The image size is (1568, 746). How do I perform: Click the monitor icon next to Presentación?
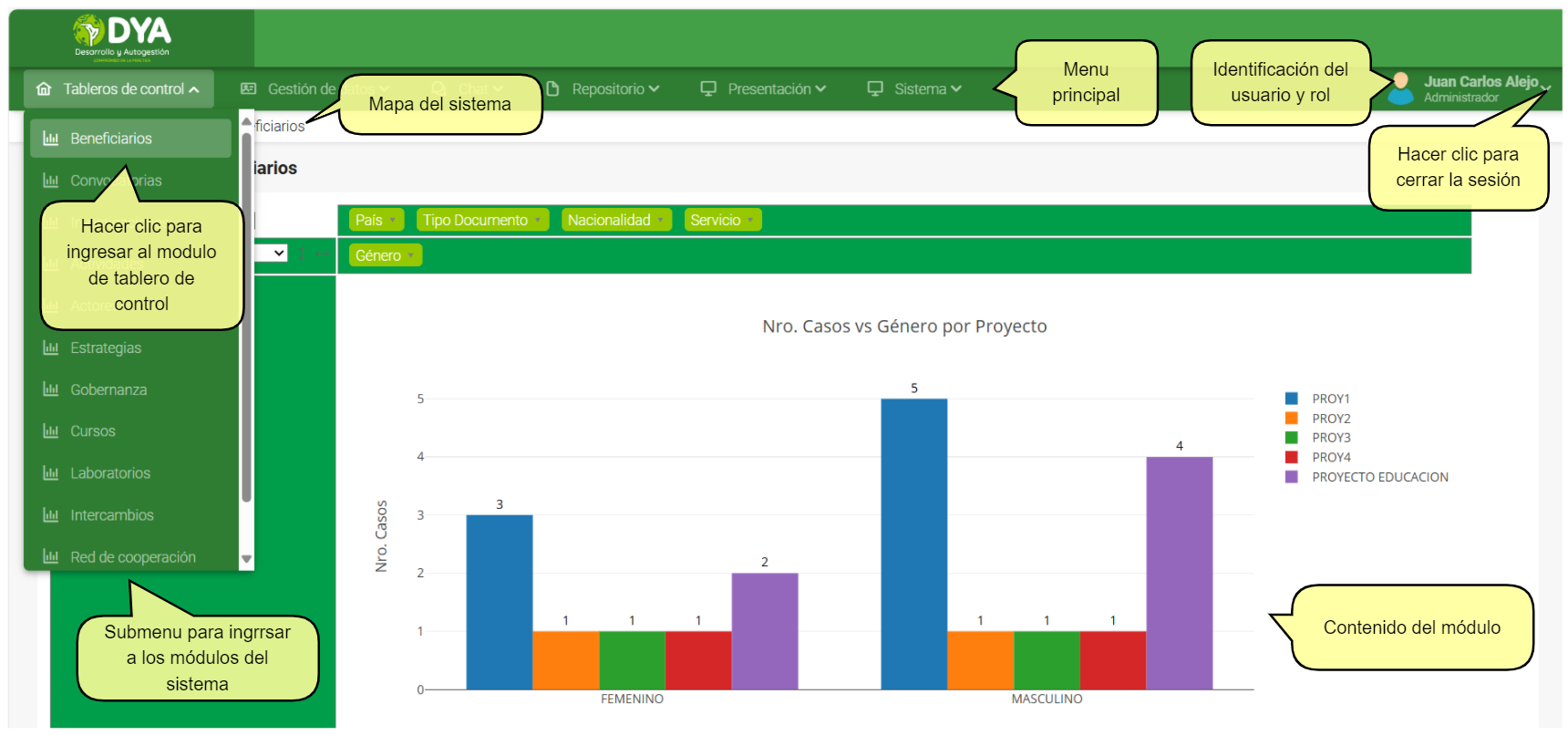(708, 89)
